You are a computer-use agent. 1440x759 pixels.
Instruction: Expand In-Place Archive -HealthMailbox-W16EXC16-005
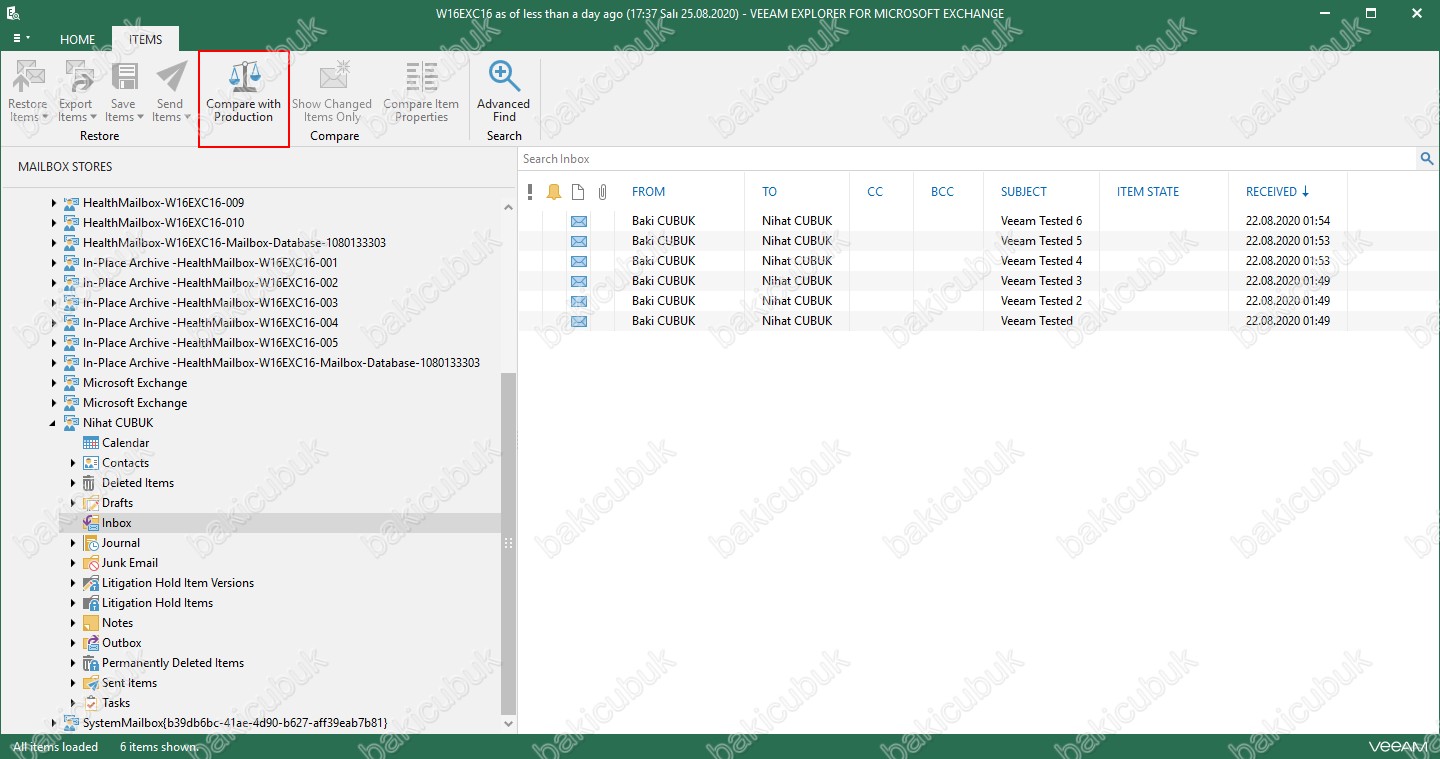tap(54, 343)
